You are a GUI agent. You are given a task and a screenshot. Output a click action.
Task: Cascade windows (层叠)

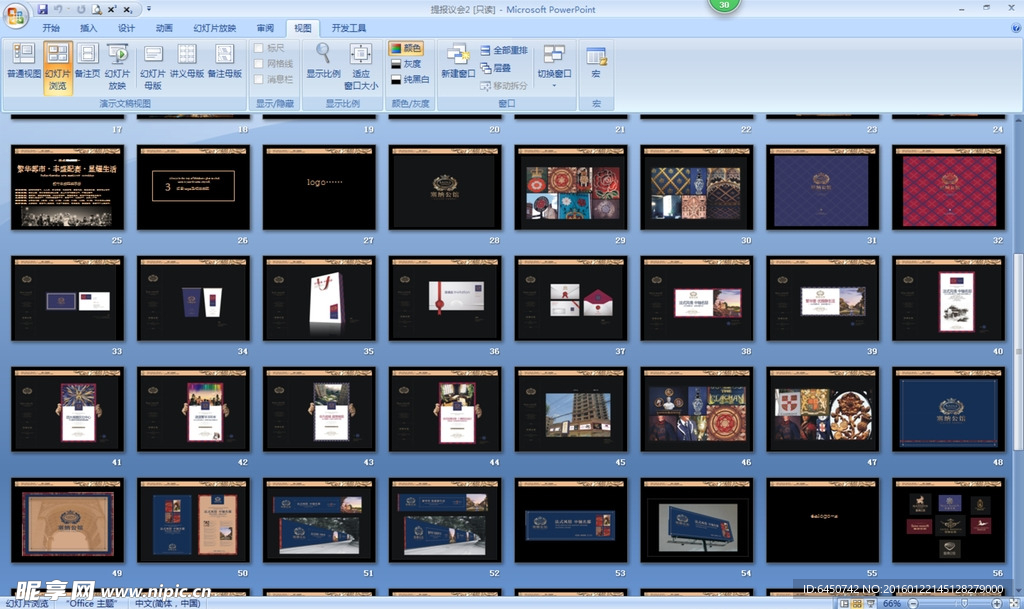coord(496,68)
